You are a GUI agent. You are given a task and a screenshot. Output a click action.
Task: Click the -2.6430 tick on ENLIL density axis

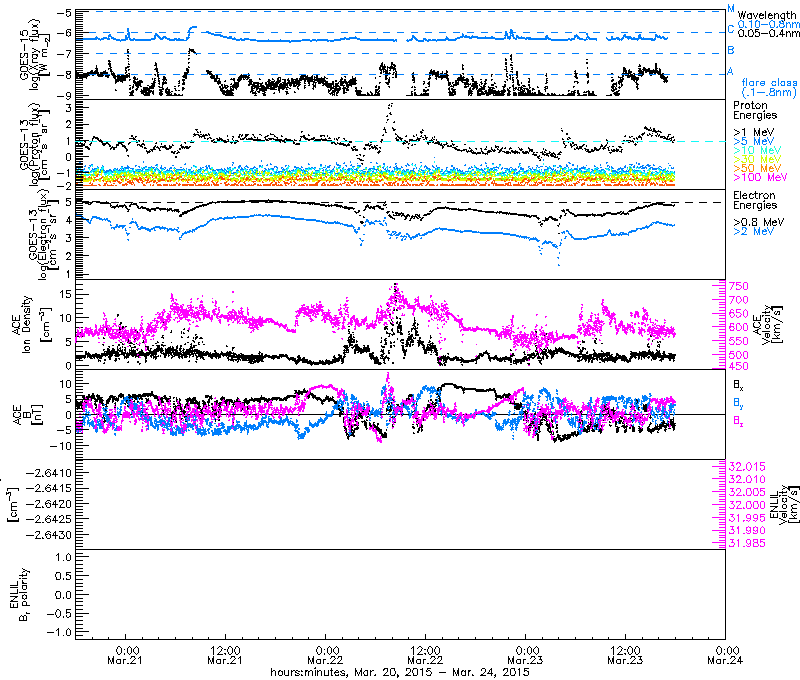click(x=48, y=535)
